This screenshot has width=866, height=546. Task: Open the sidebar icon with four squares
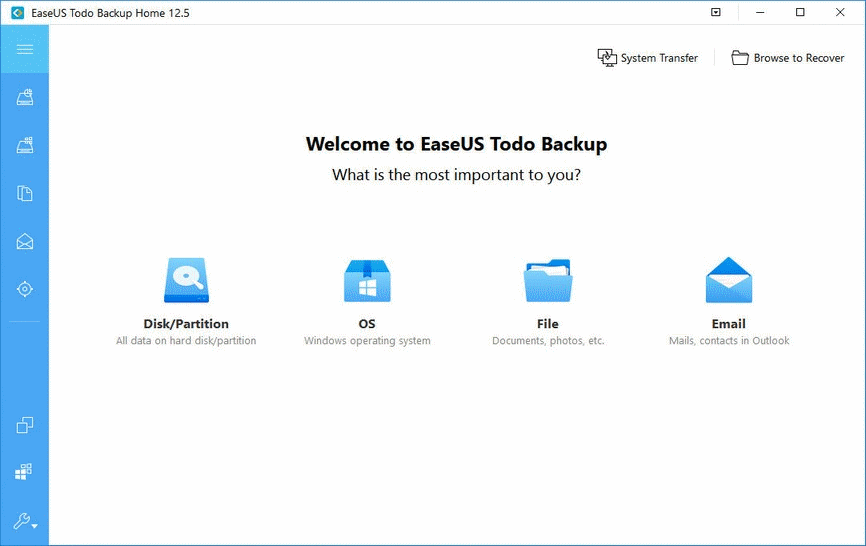[x=24, y=471]
